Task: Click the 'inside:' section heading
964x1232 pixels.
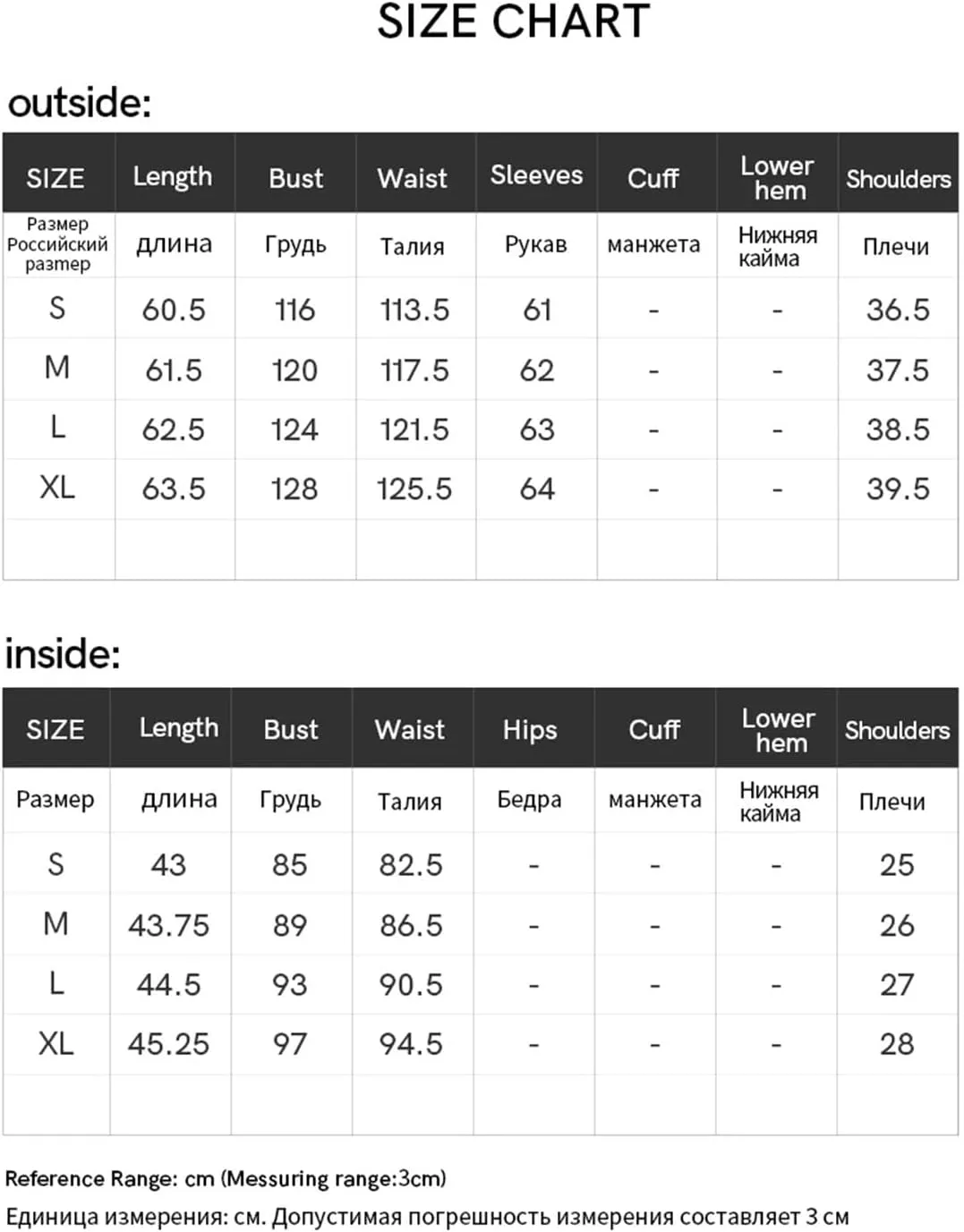Action: tap(63, 654)
